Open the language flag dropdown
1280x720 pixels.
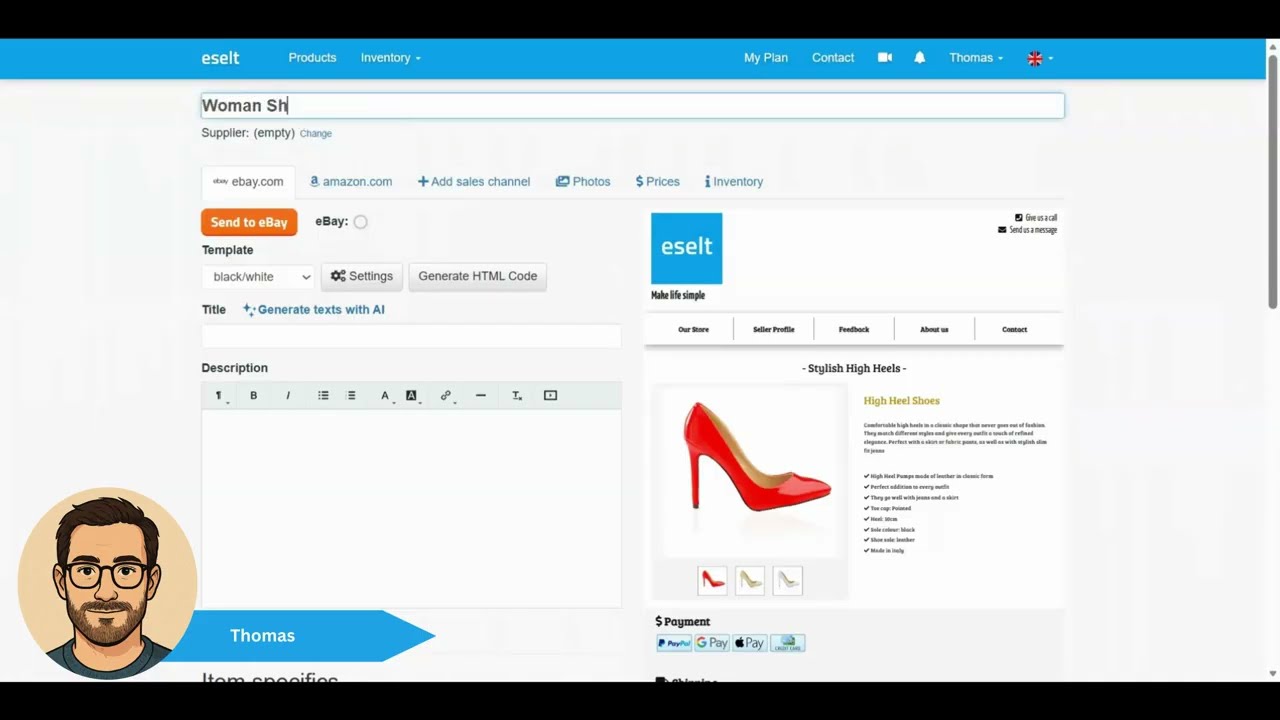coord(1040,58)
